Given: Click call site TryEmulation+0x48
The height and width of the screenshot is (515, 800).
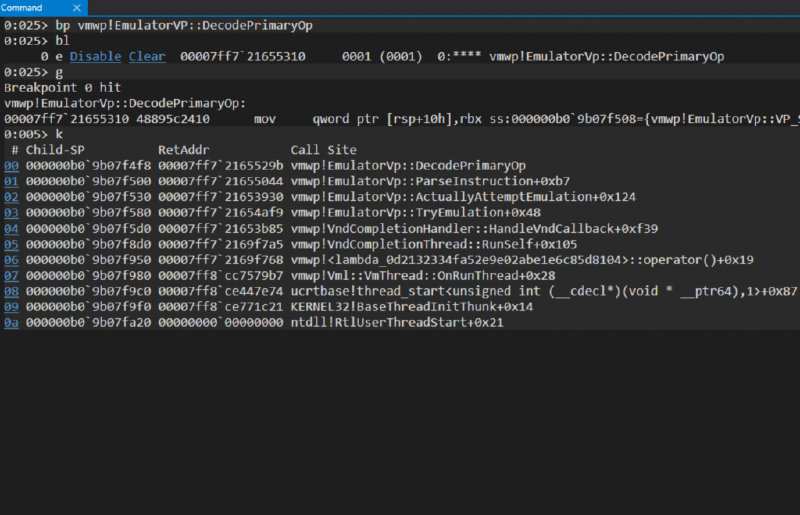Looking at the screenshot, I should [415, 212].
